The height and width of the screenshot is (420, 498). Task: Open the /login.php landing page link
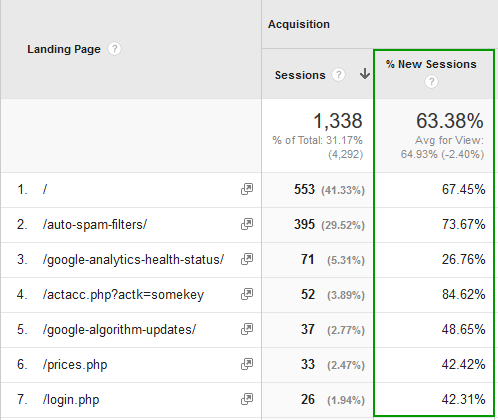(71, 399)
